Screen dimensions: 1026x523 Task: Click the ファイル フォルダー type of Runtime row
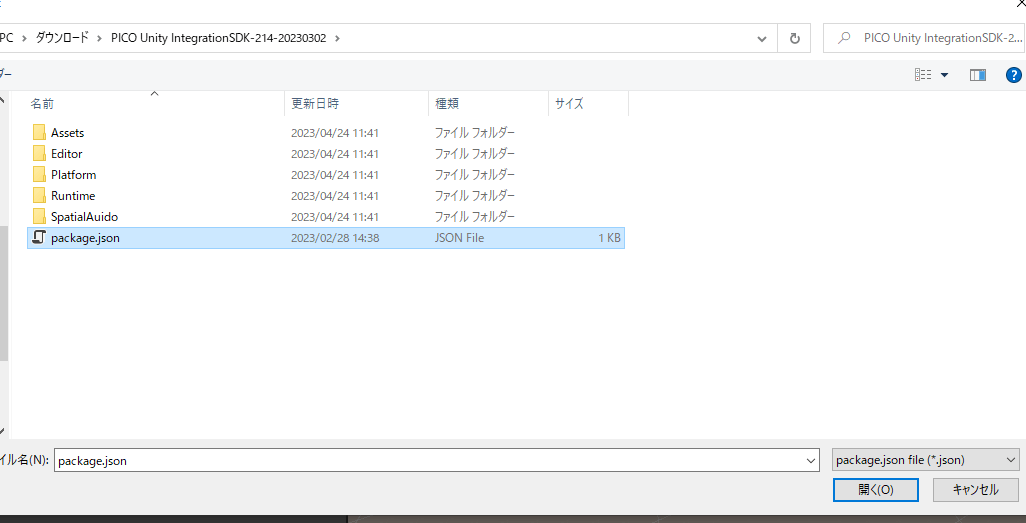point(475,196)
